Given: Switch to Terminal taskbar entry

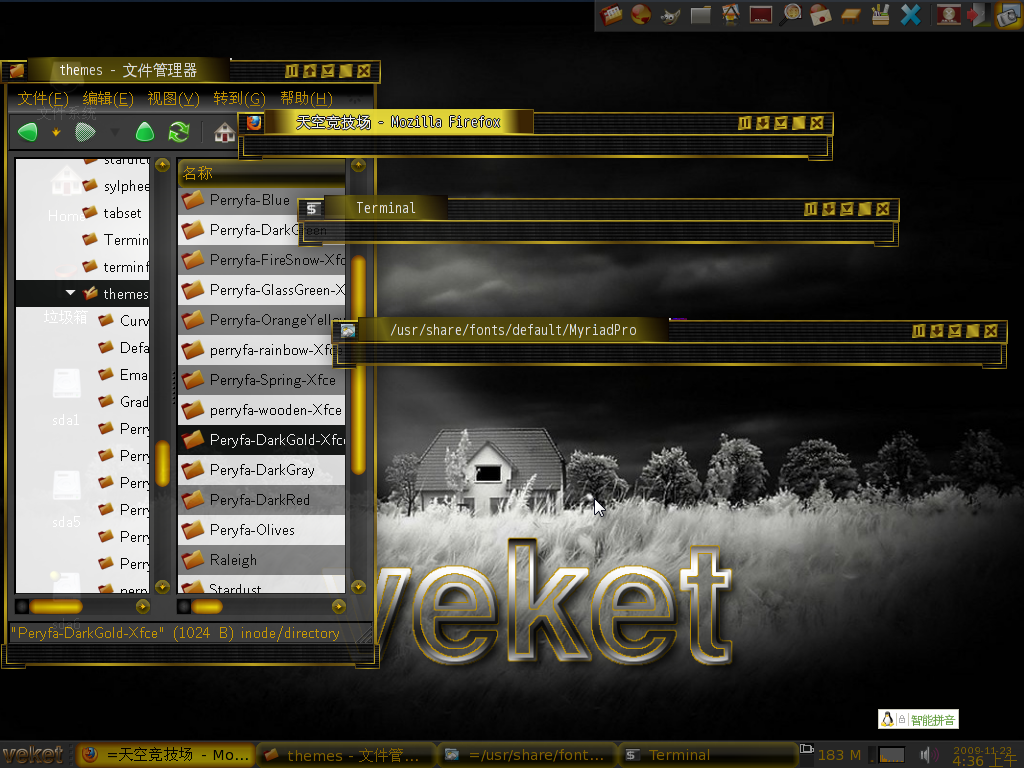Looking at the screenshot, I should pyautogui.click(x=707, y=755).
